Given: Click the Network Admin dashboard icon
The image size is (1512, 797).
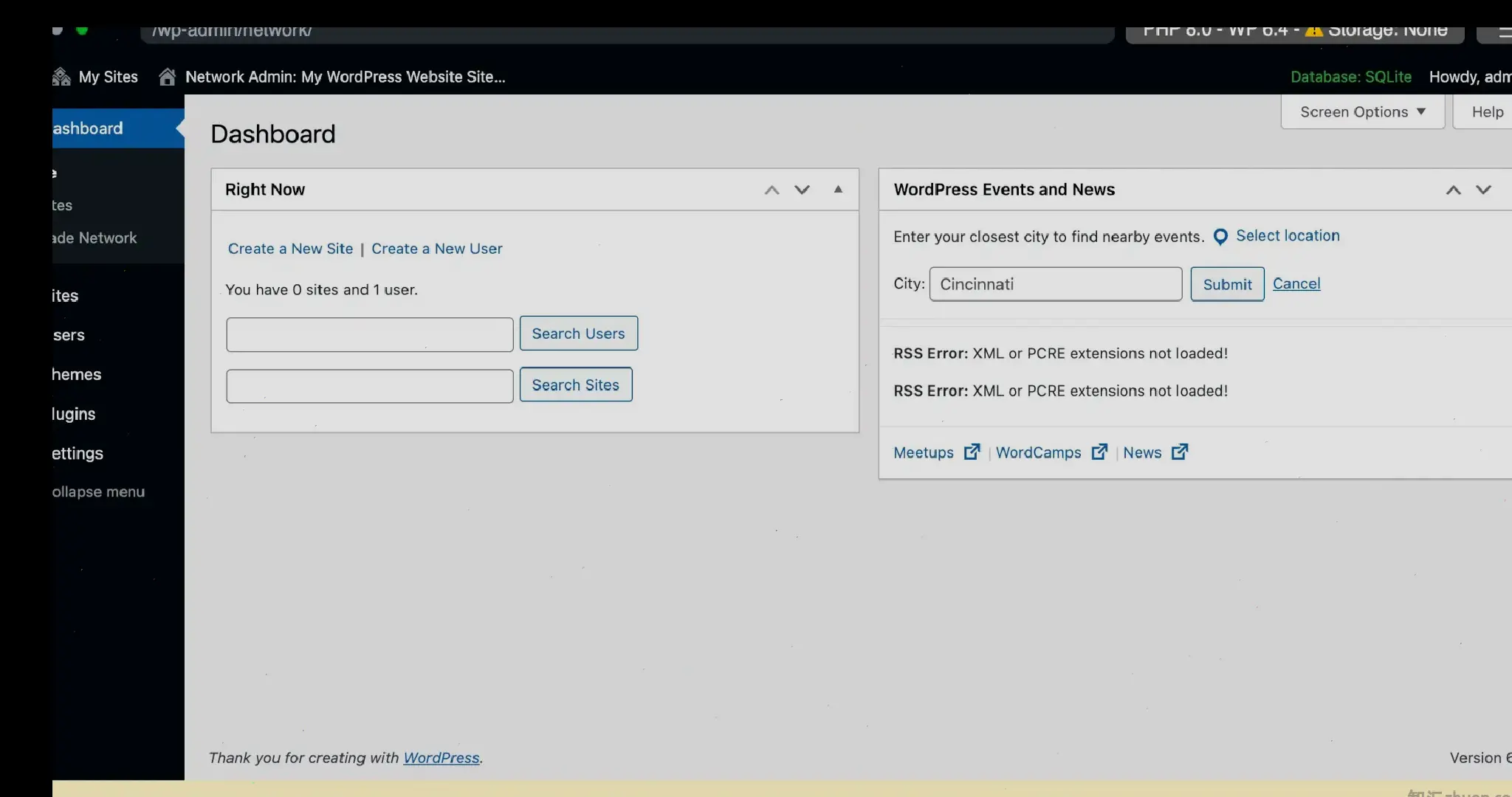Looking at the screenshot, I should 166,77.
